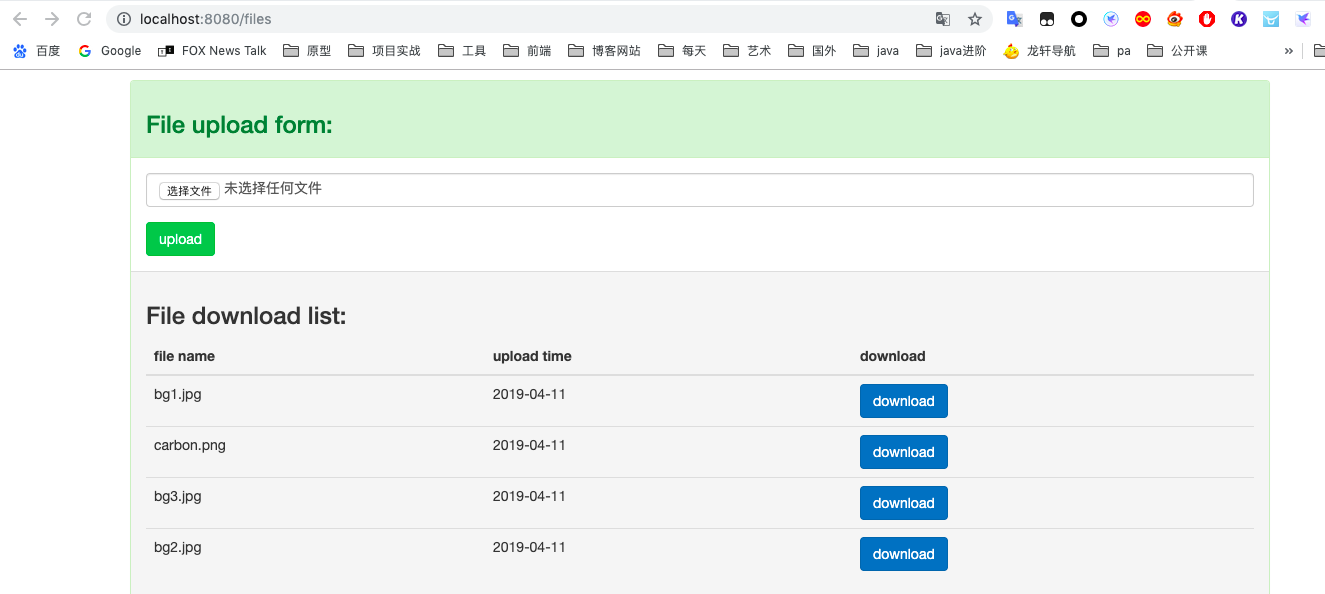Click the red infinity extension icon
The image size is (1325, 594).
pos(1143,19)
